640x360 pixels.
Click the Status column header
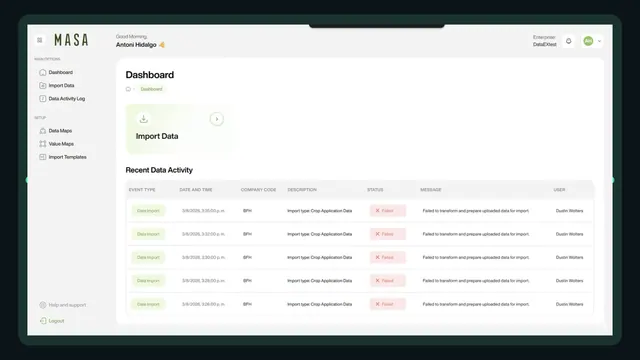coord(375,190)
